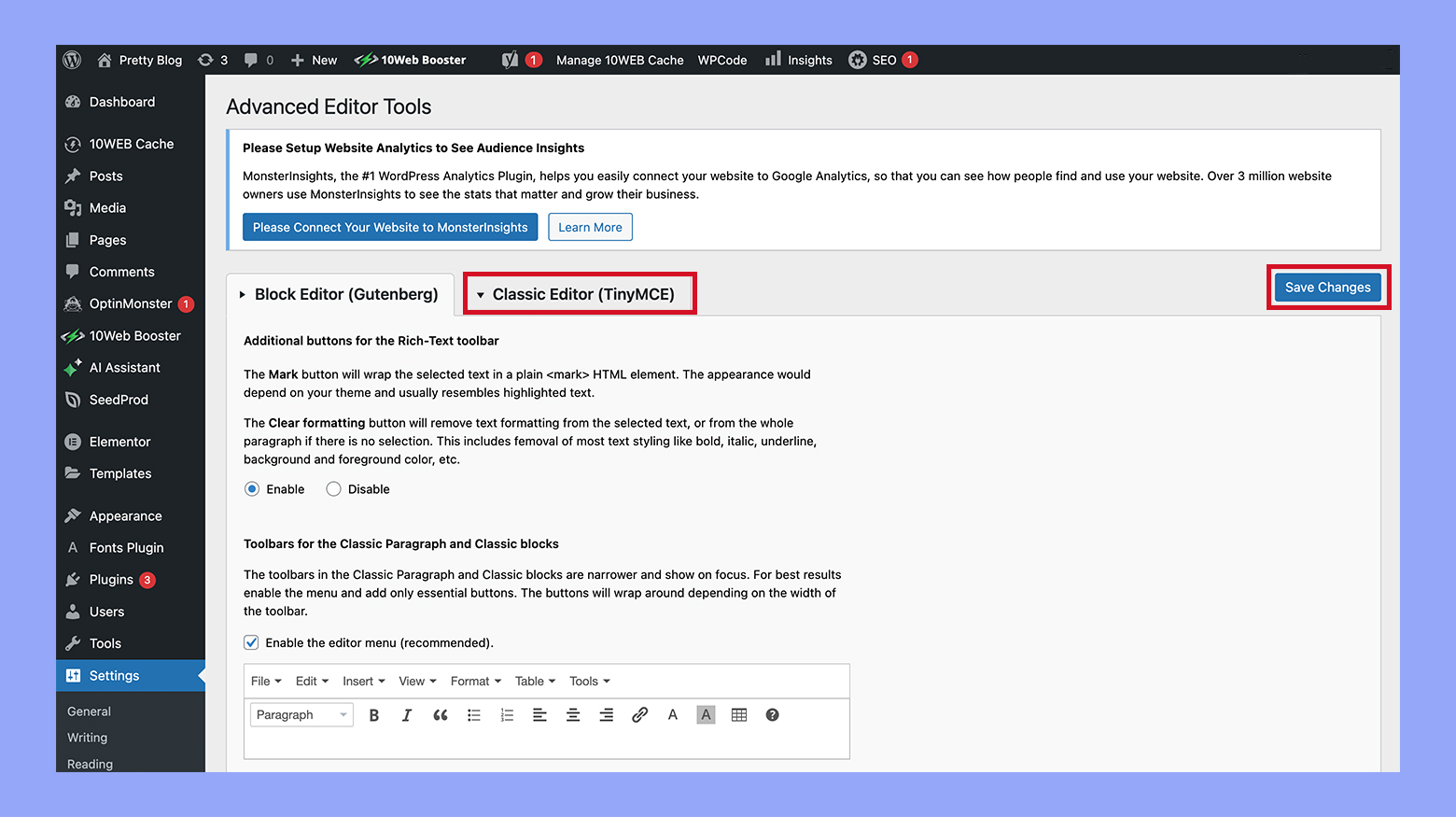Click the Blockquote icon in the toolbar preview

pyautogui.click(x=440, y=714)
